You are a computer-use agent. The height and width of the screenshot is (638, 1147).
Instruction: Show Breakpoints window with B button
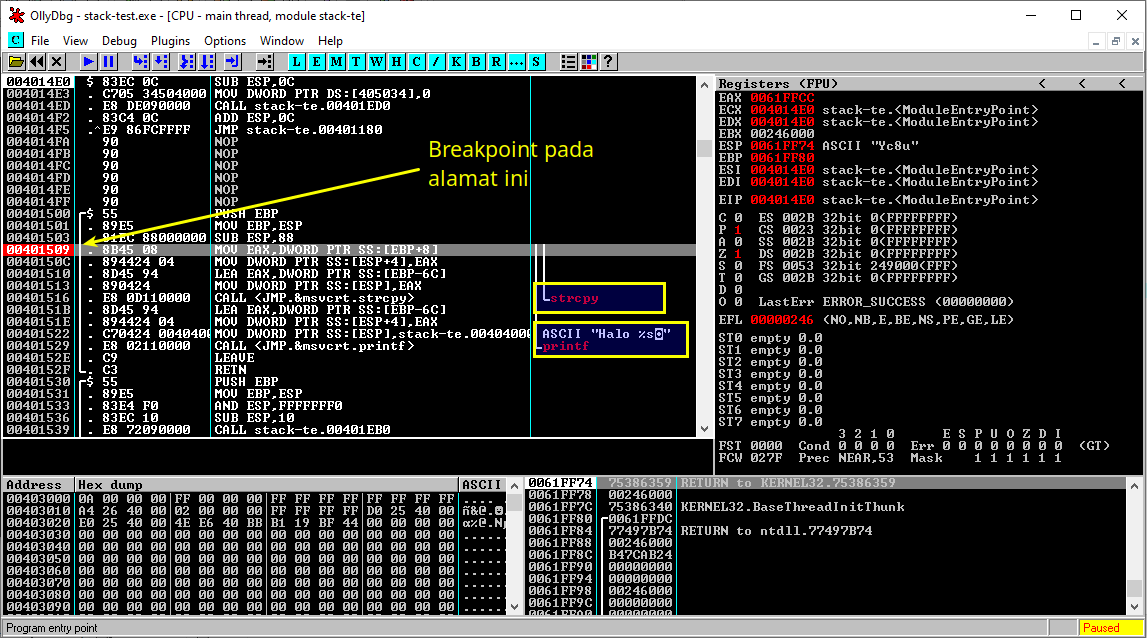(476, 62)
